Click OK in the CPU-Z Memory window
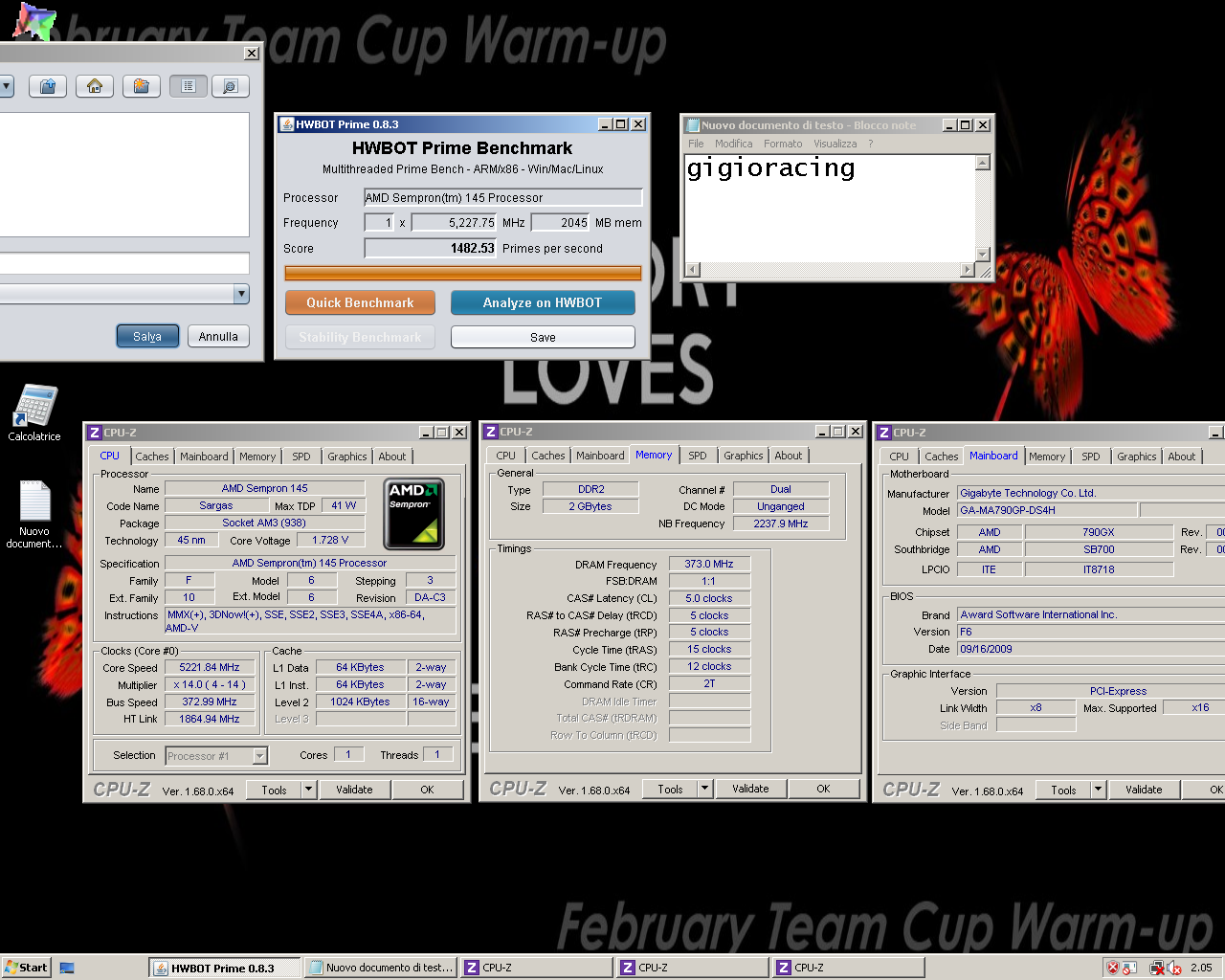This screenshot has height=980, width=1225. click(823, 789)
